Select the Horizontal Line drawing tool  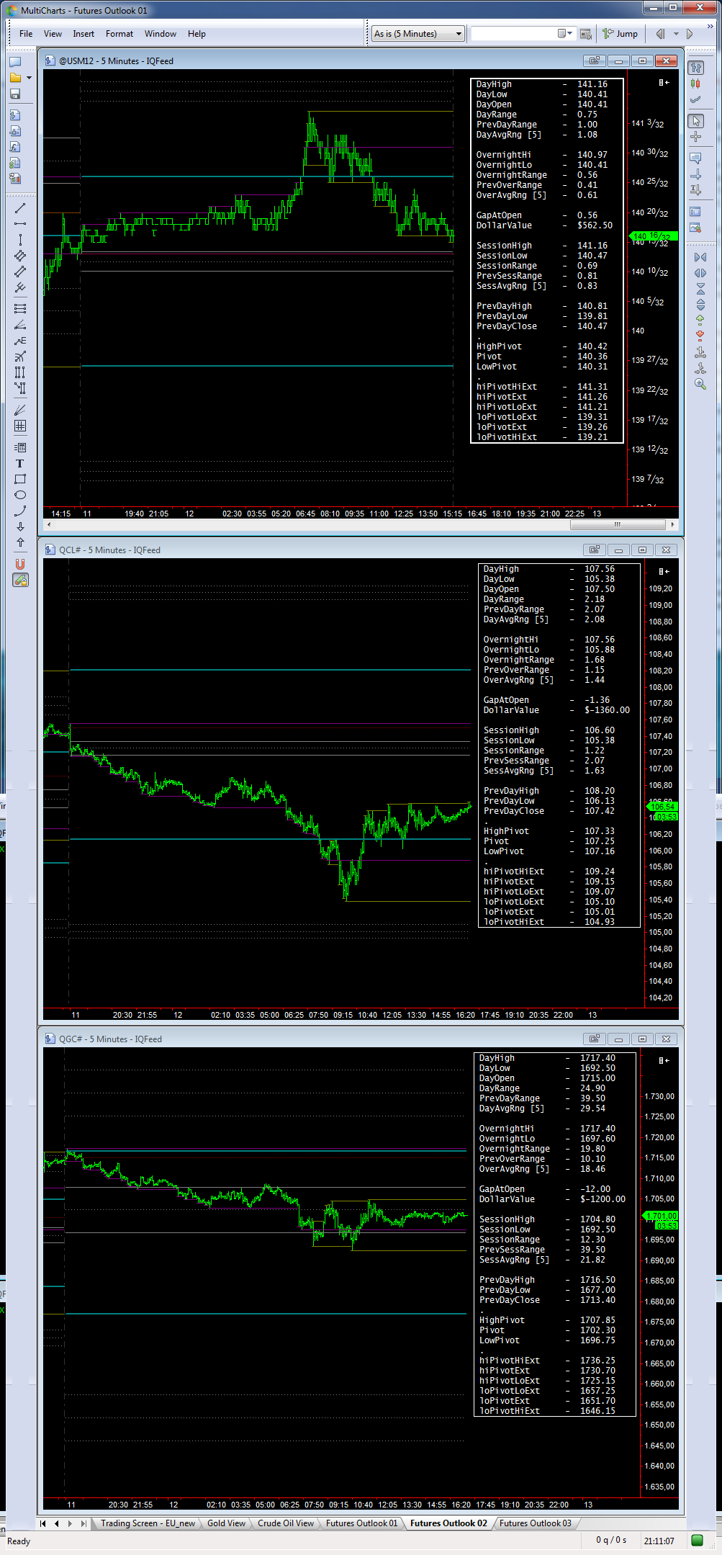coord(20,224)
